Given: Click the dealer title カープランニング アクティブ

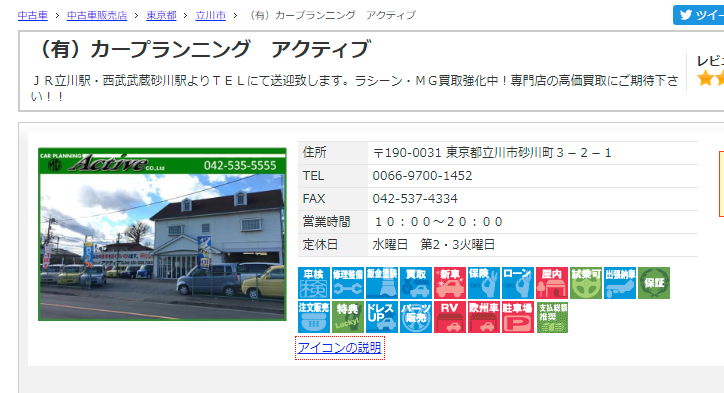Looking at the screenshot, I should 202,49.
